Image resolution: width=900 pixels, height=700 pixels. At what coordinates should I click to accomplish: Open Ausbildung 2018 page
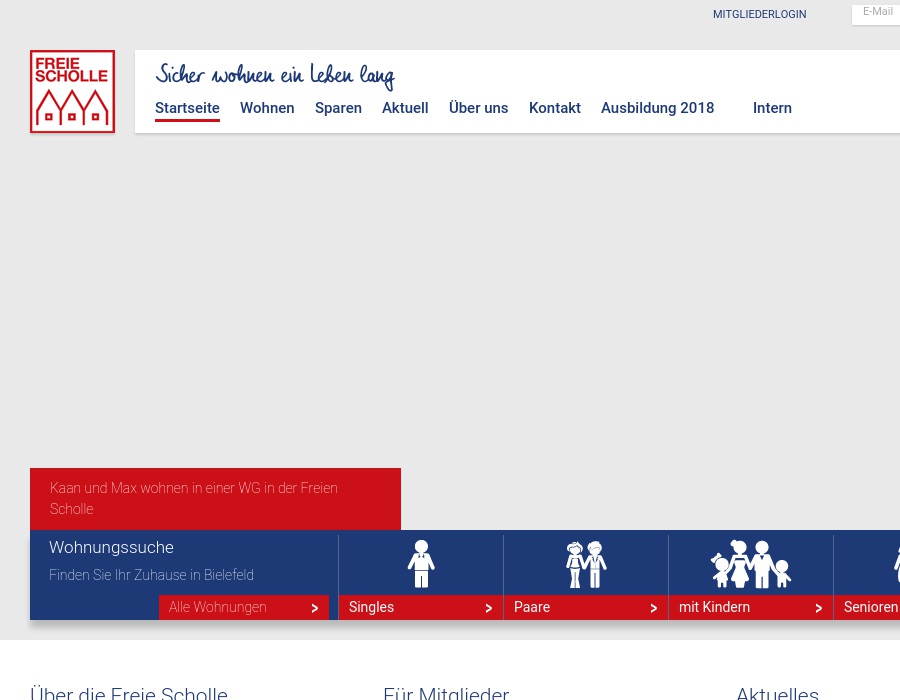point(657,108)
